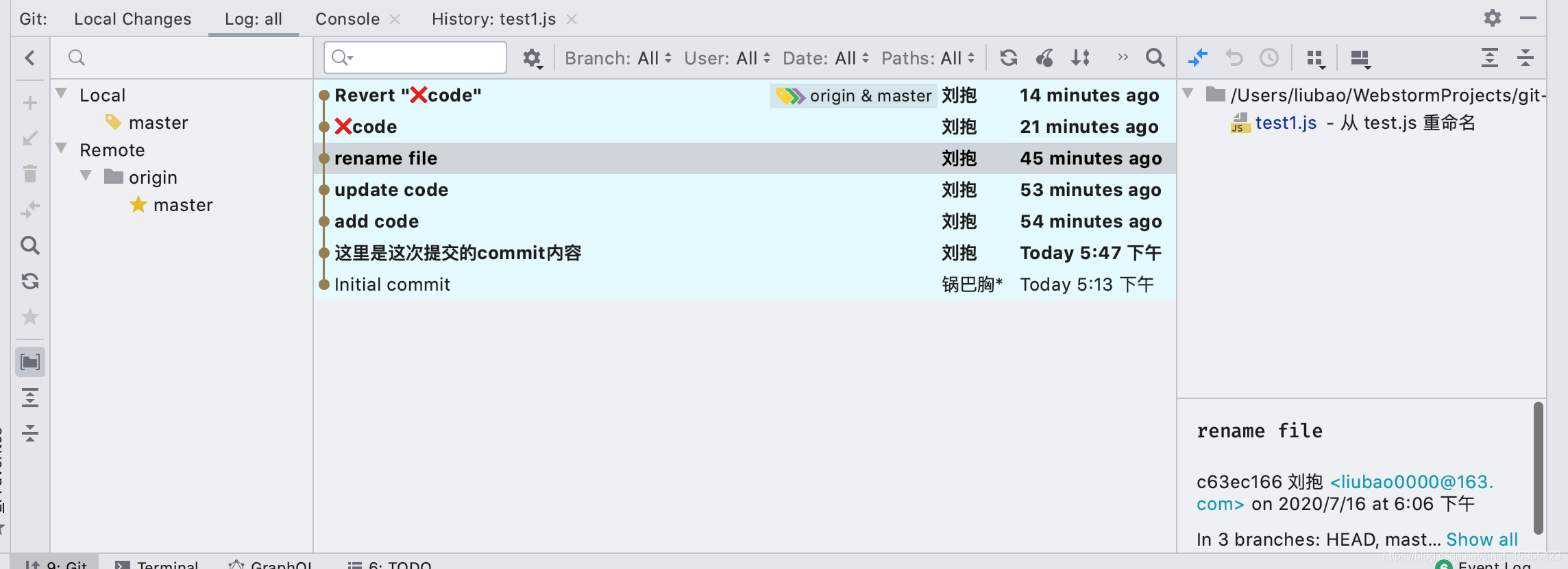The width and height of the screenshot is (1568, 569).
Task: Refresh the commit log
Action: coord(1008,58)
